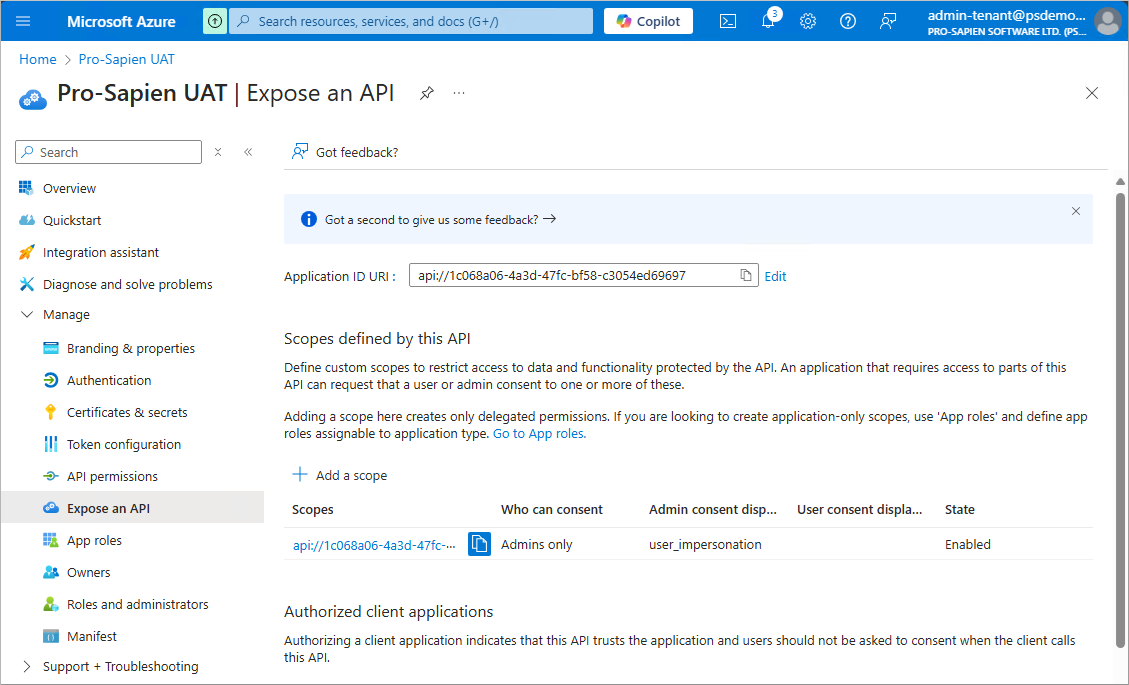Click Add a scope button

pos(340,475)
